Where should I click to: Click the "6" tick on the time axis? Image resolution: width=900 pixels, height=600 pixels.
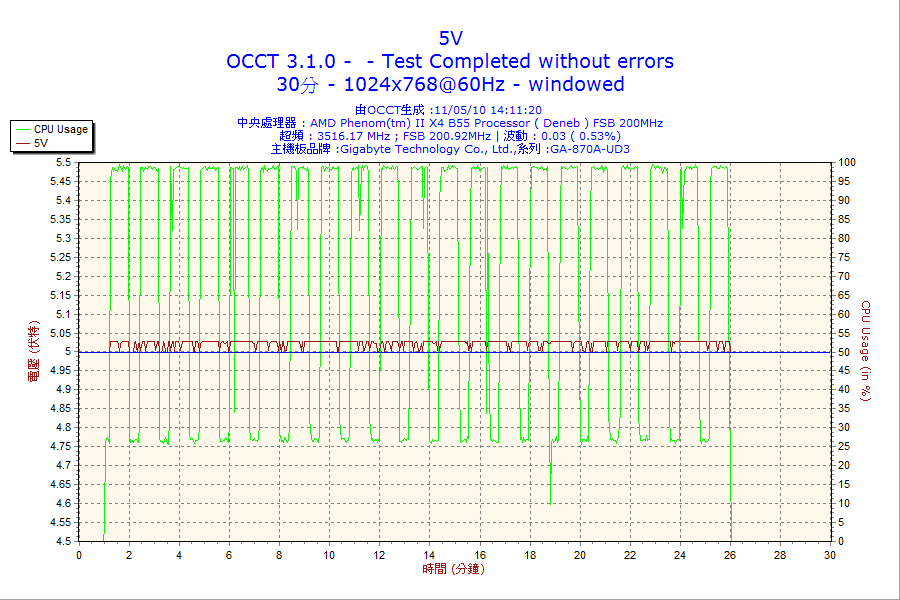229,555
